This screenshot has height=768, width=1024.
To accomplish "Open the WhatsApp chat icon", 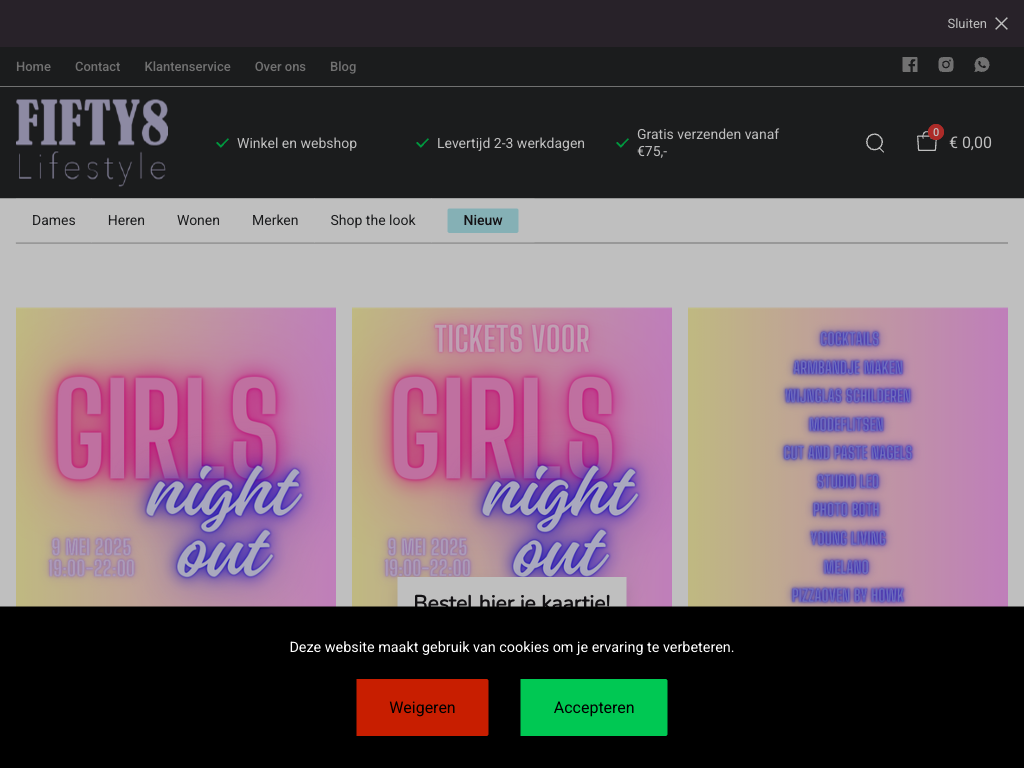I will click(982, 65).
